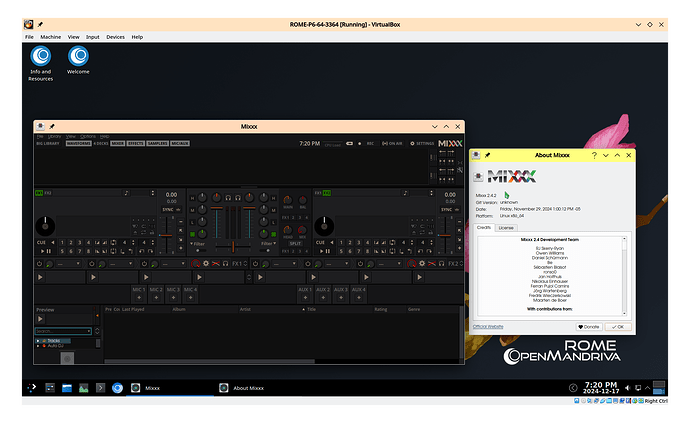
Task: Click the Preview deck play button
Action: [40, 319]
